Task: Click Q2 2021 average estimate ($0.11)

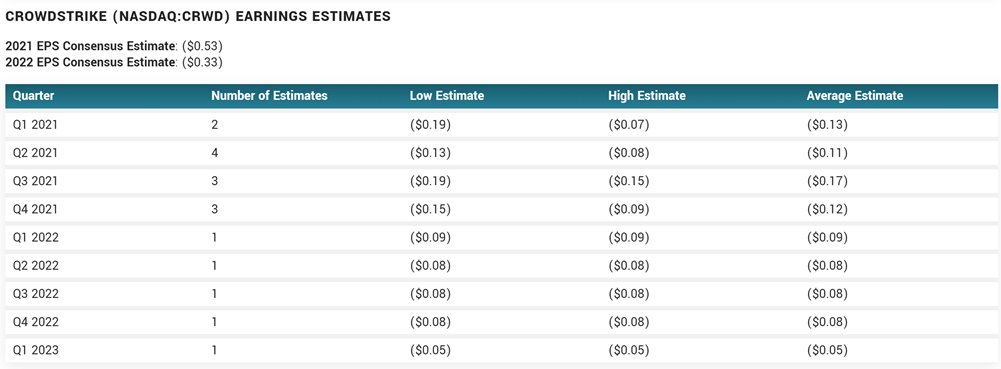Action: (827, 153)
